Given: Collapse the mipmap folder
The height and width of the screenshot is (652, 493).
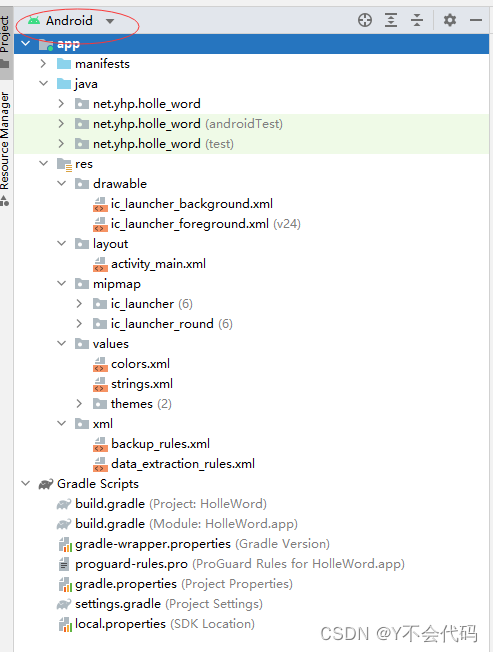Looking at the screenshot, I should (62, 284).
